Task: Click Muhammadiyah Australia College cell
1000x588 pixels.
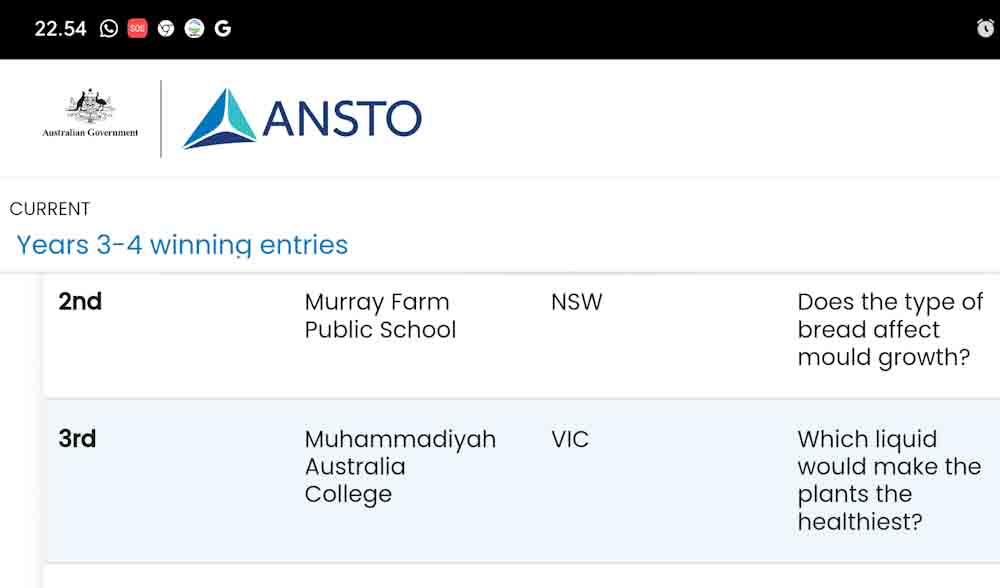Action: tap(400, 467)
